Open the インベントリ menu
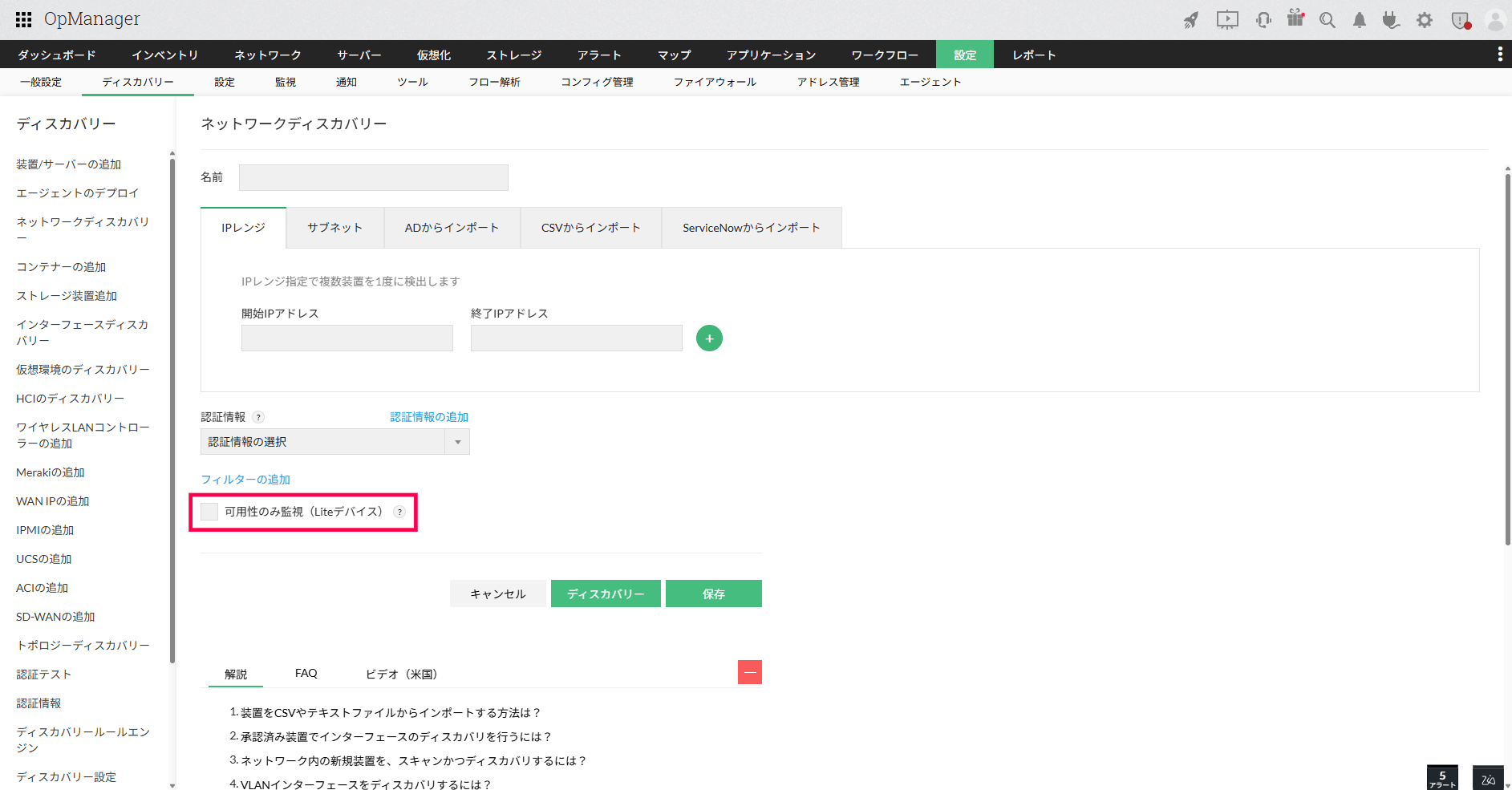 pyautogui.click(x=165, y=55)
